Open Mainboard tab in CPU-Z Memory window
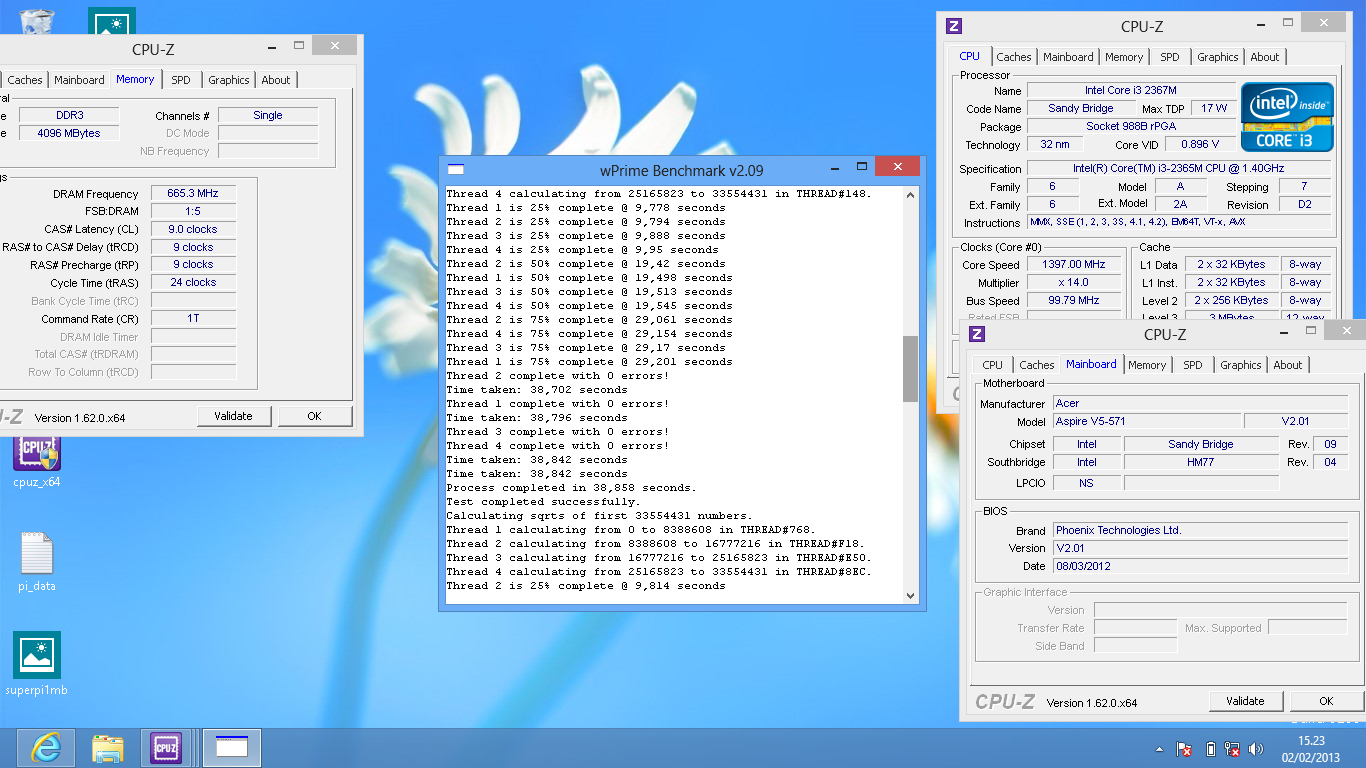 (x=79, y=80)
